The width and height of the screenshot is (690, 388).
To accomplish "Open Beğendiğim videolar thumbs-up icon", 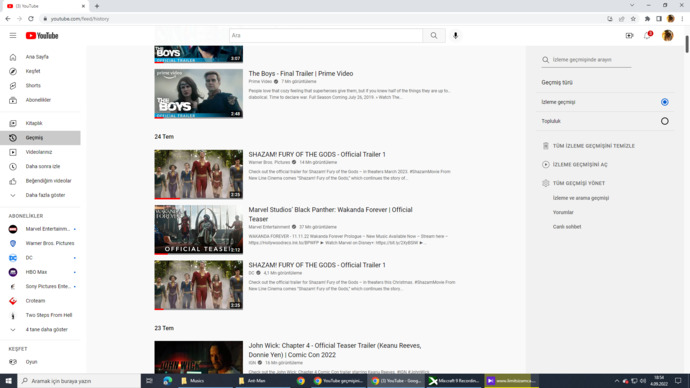I will click(13, 181).
